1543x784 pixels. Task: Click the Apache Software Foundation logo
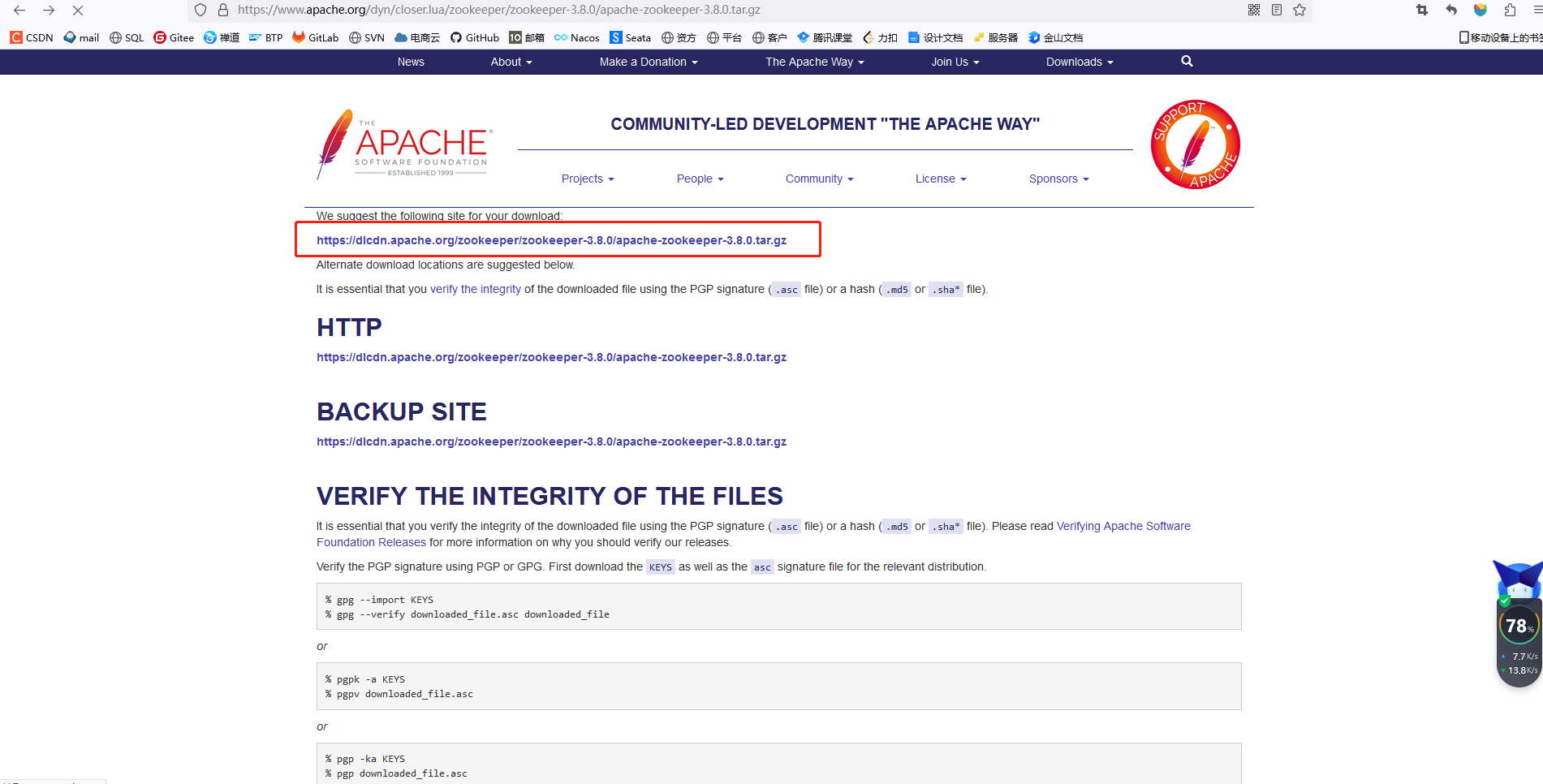(x=404, y=144)
